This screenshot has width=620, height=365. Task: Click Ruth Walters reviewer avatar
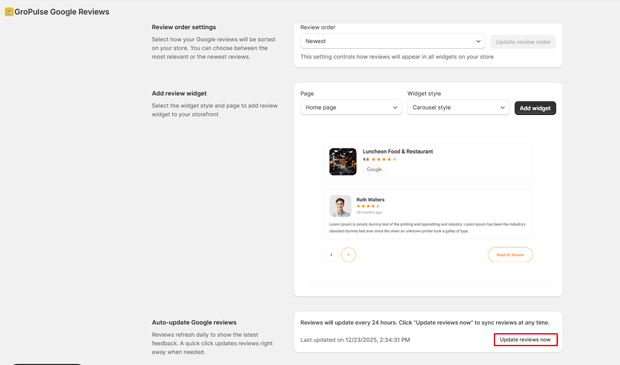[x=340, y=206]
